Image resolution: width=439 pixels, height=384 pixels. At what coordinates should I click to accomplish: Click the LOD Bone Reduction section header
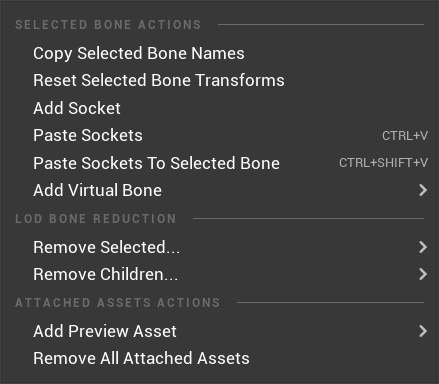(x=95, y=219)
